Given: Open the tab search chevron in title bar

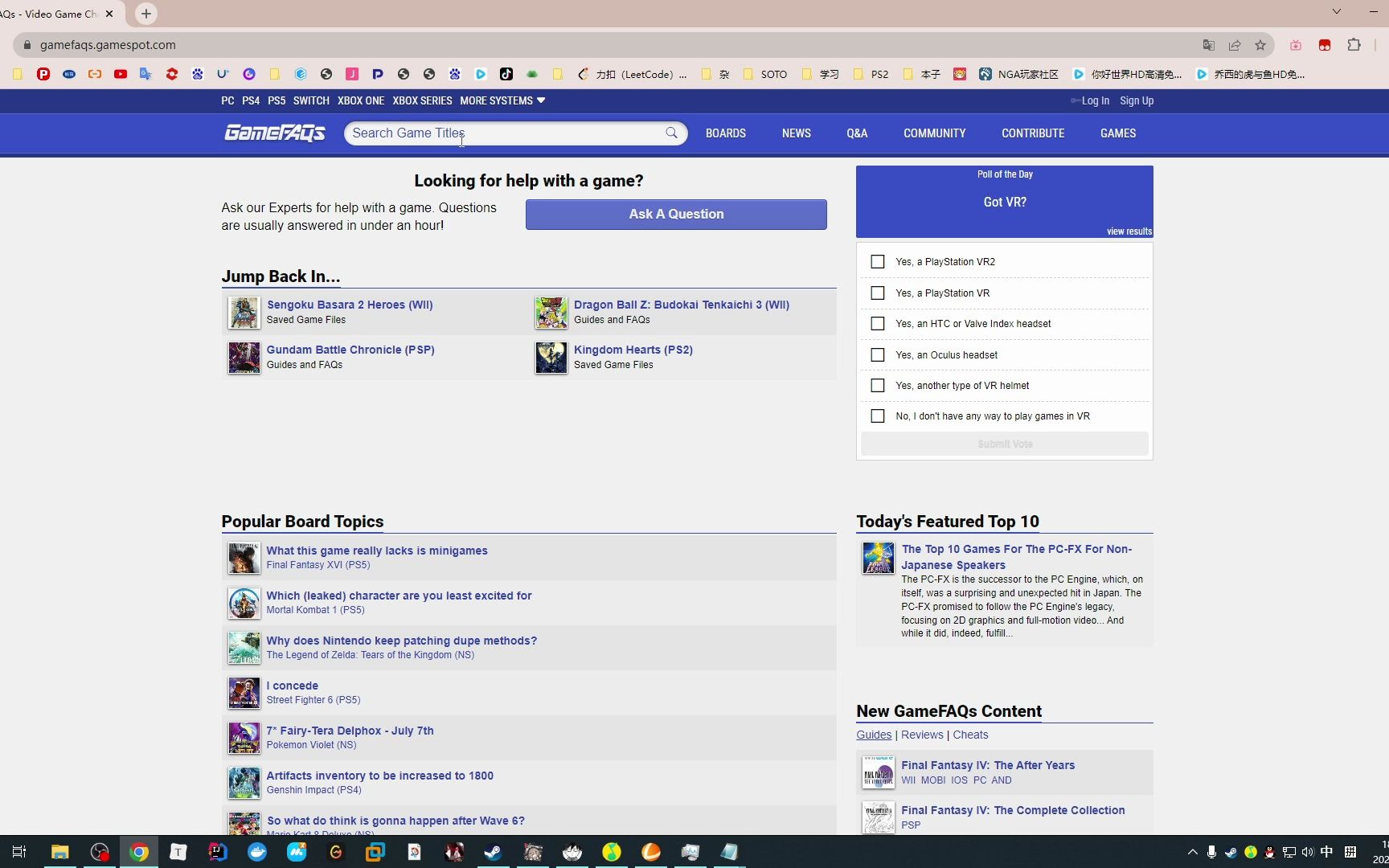Looking at the screenshot, I should (1336, 11).
